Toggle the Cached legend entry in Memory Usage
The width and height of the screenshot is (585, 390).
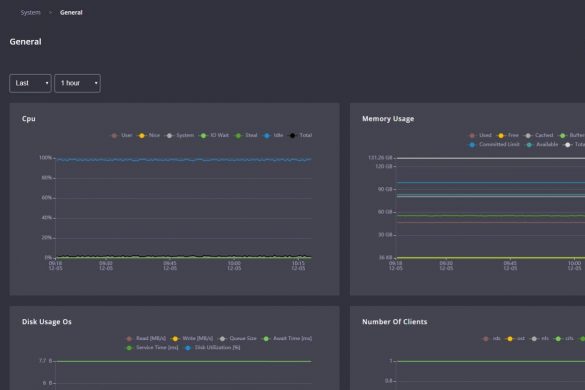tap(539, 135)
